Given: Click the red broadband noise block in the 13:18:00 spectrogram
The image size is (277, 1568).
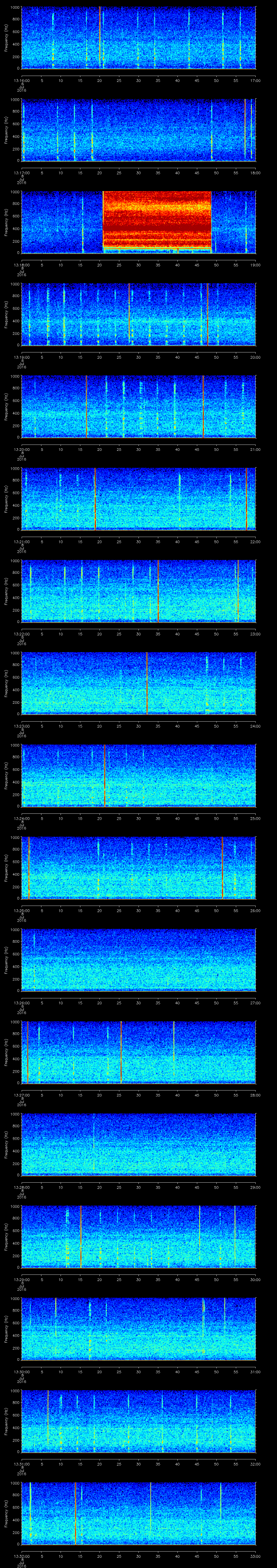Looking at the screenshot, I should coord(157,220).
